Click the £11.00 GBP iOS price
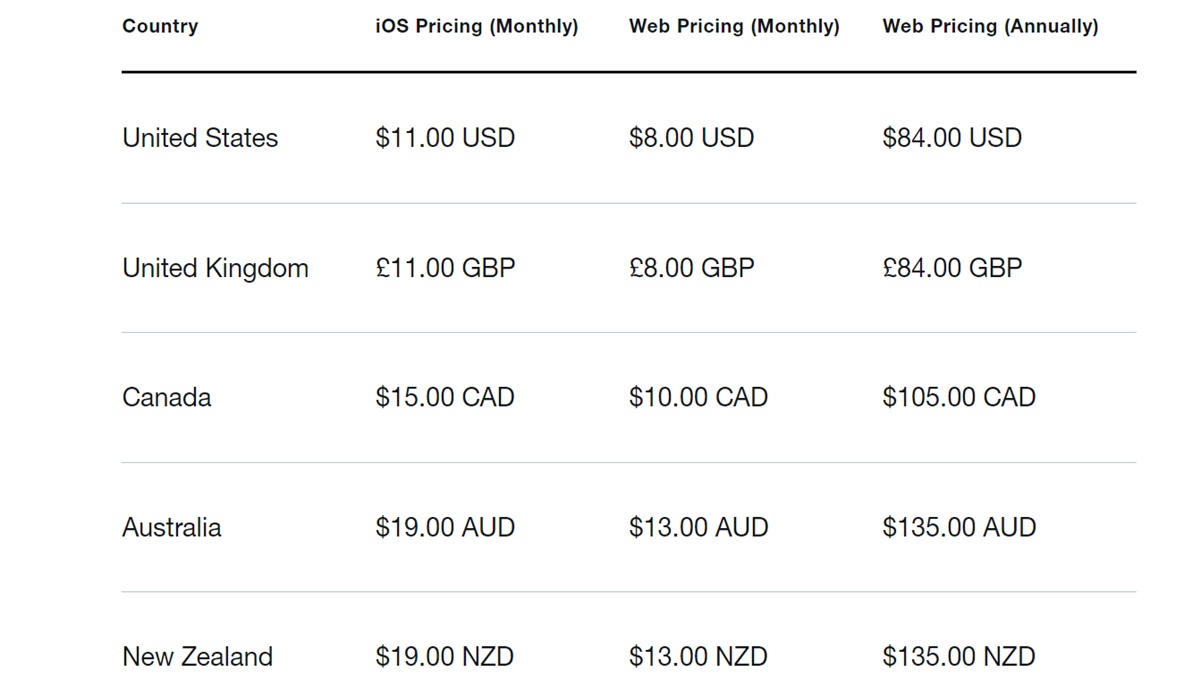 [445, 268]
